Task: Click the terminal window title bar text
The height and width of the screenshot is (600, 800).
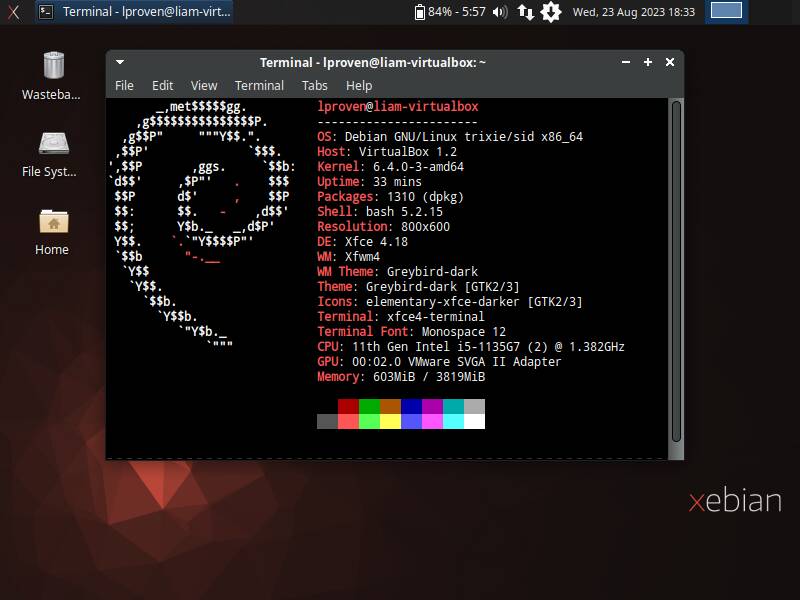Action: click(373, 62)
